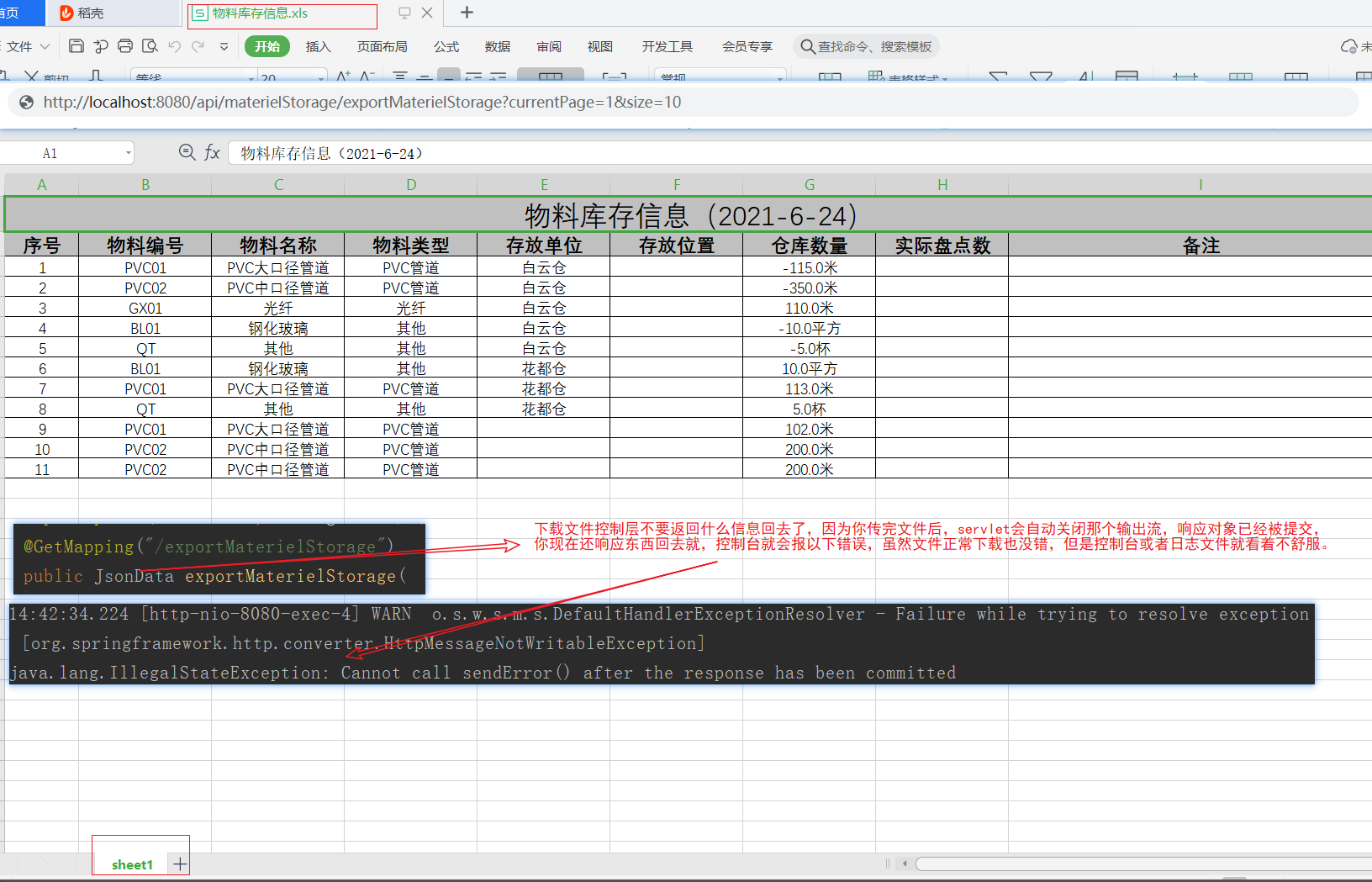Screen dimensions: 1372x882
Task: Click the 序号 header cell
Action: [42, 246]
